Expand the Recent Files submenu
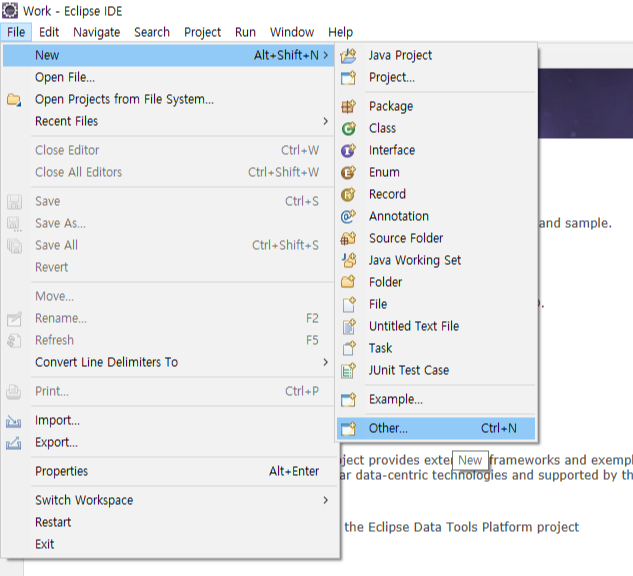This screenshot has width=633, height=576. [326, 121]
